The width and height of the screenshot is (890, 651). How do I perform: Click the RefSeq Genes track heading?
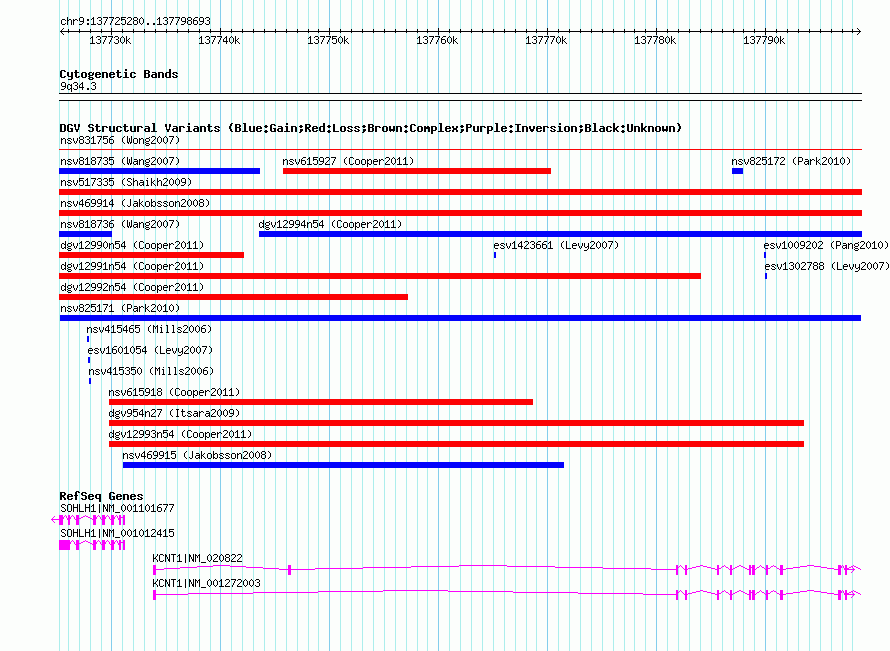point(101,496)
